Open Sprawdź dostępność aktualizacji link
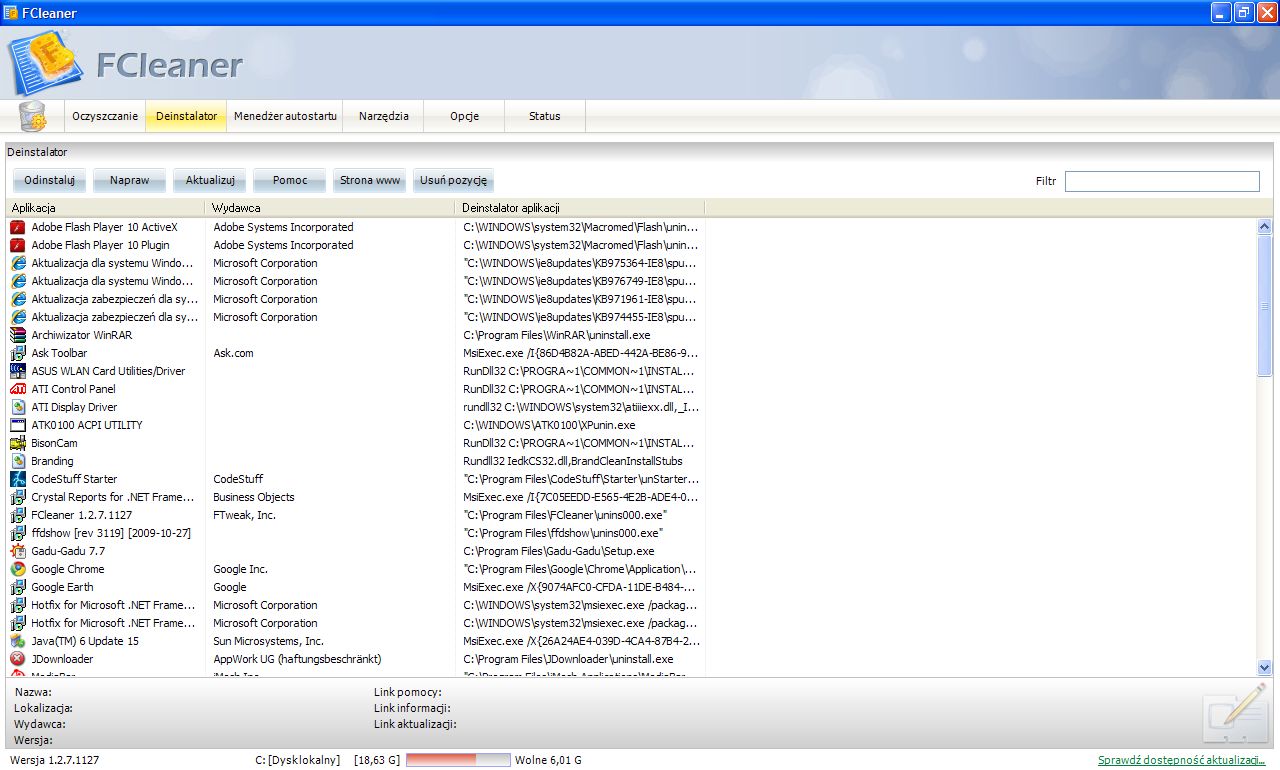 click(1182, 760)
